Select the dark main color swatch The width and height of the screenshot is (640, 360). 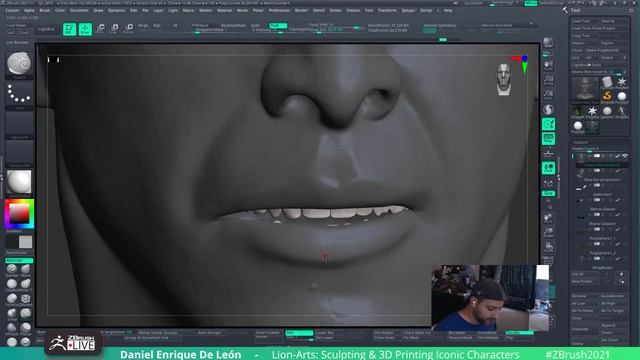click(11, 242)
